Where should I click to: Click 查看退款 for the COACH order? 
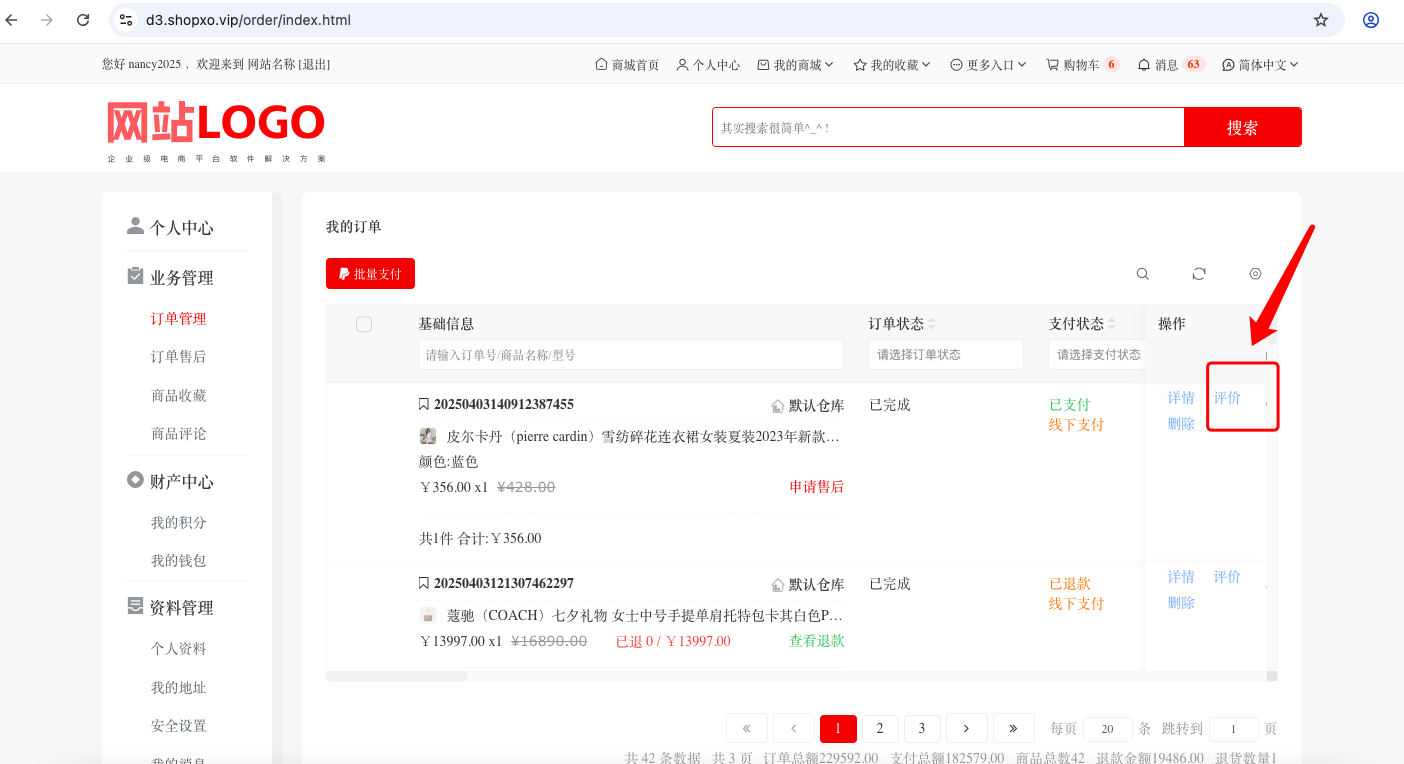click(x=817, y=641)
